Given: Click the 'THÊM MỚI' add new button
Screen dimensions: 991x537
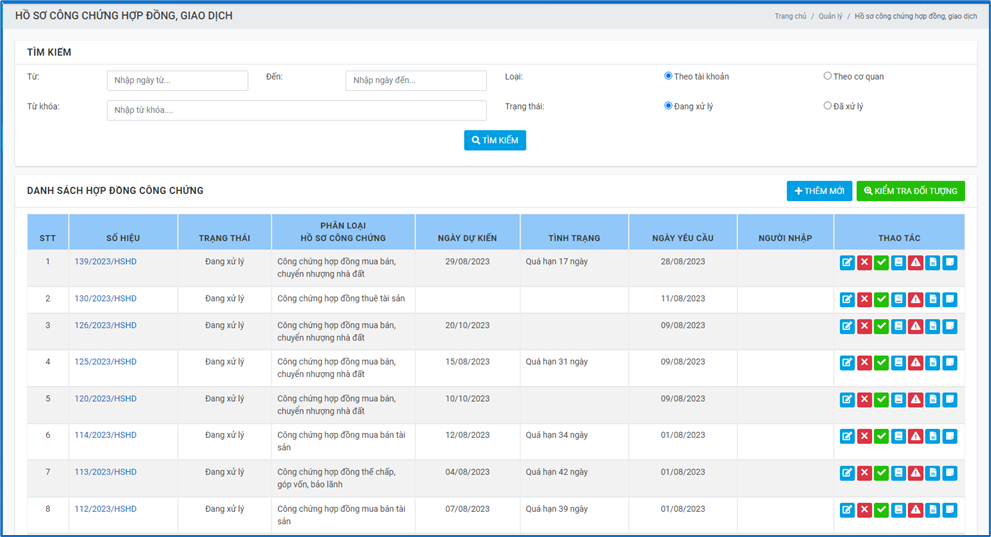Looking at the screenshot, I should (819, 191).
